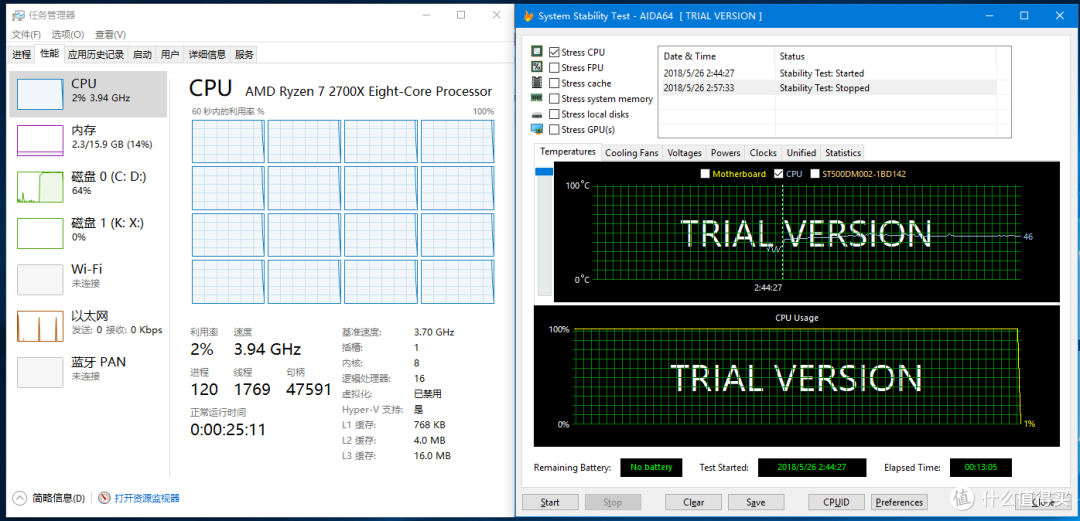Screen dimensions: 1080x521
Task: Click the blue temperature graph page slider
Action: click(x=544, y=172)
